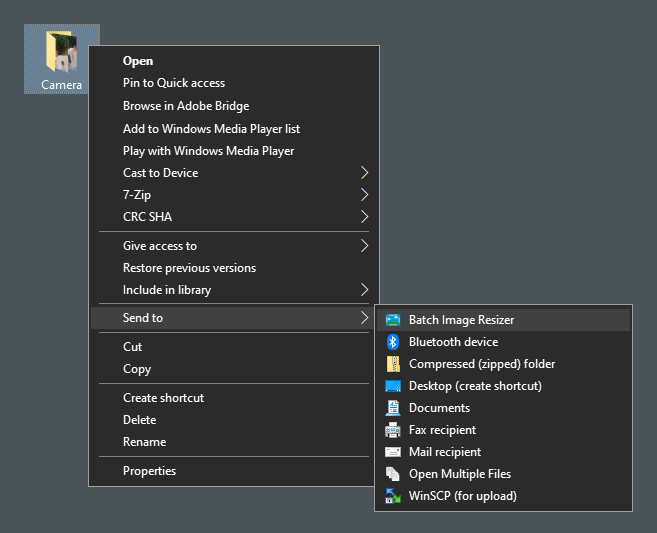Click the Batch Image Resizer icon
The height and width of the screenshot is (533, 657).
[393, 320]
